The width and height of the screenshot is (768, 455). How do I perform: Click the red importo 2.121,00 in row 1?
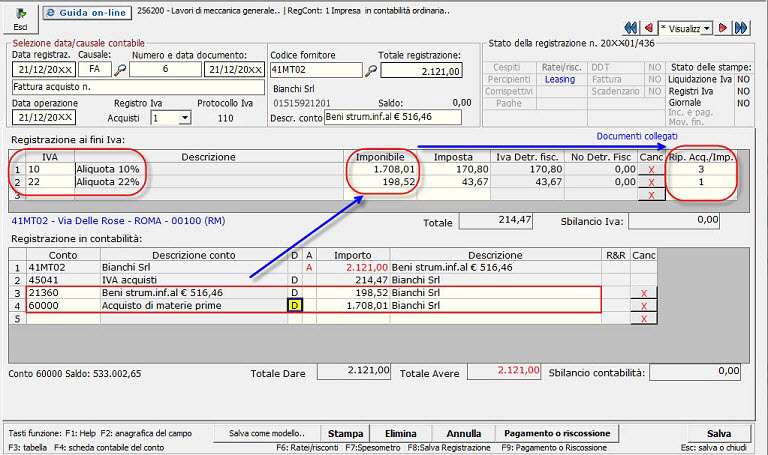click(353, 267)
